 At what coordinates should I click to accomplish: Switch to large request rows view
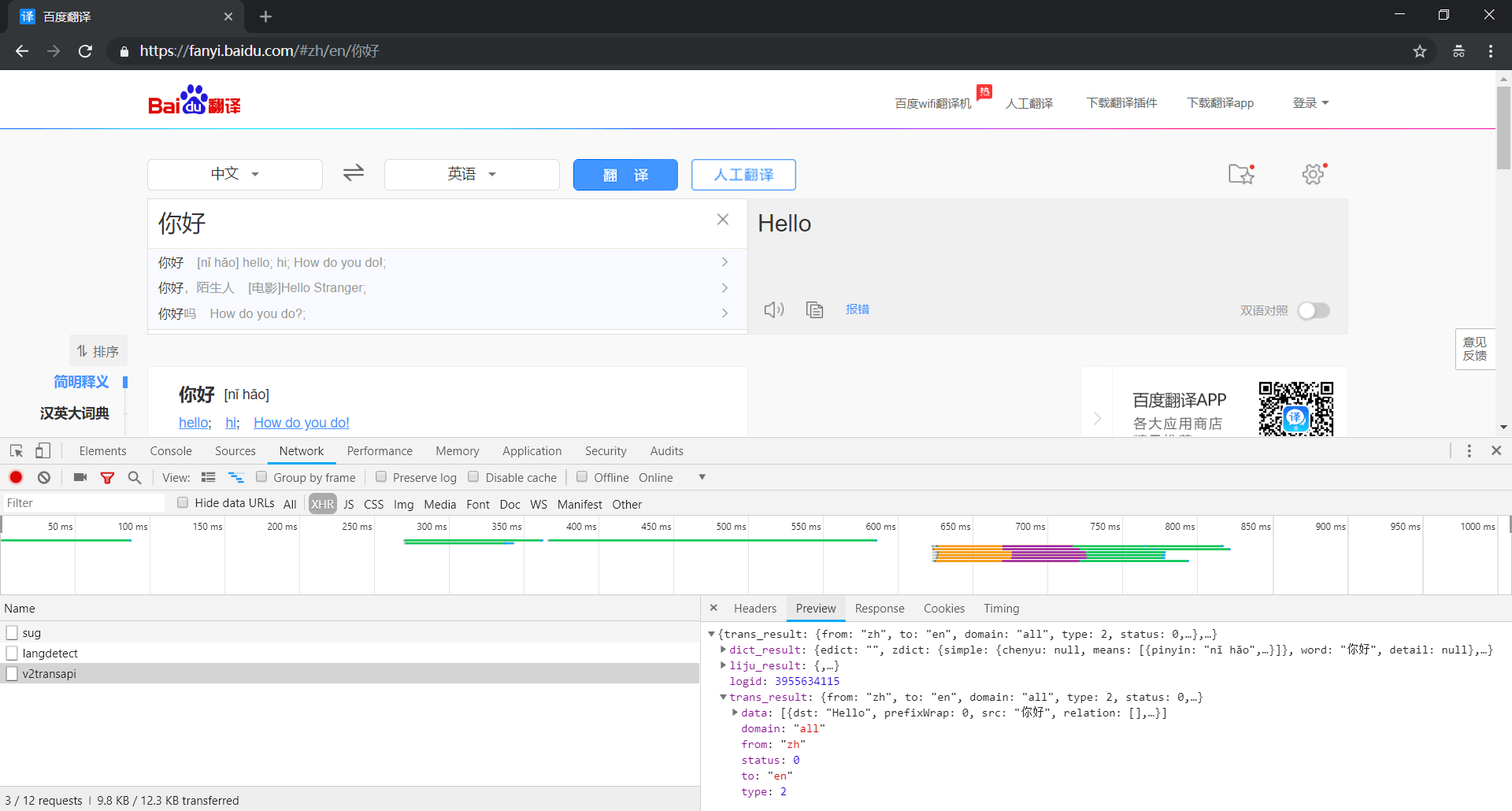click(209, 477)
